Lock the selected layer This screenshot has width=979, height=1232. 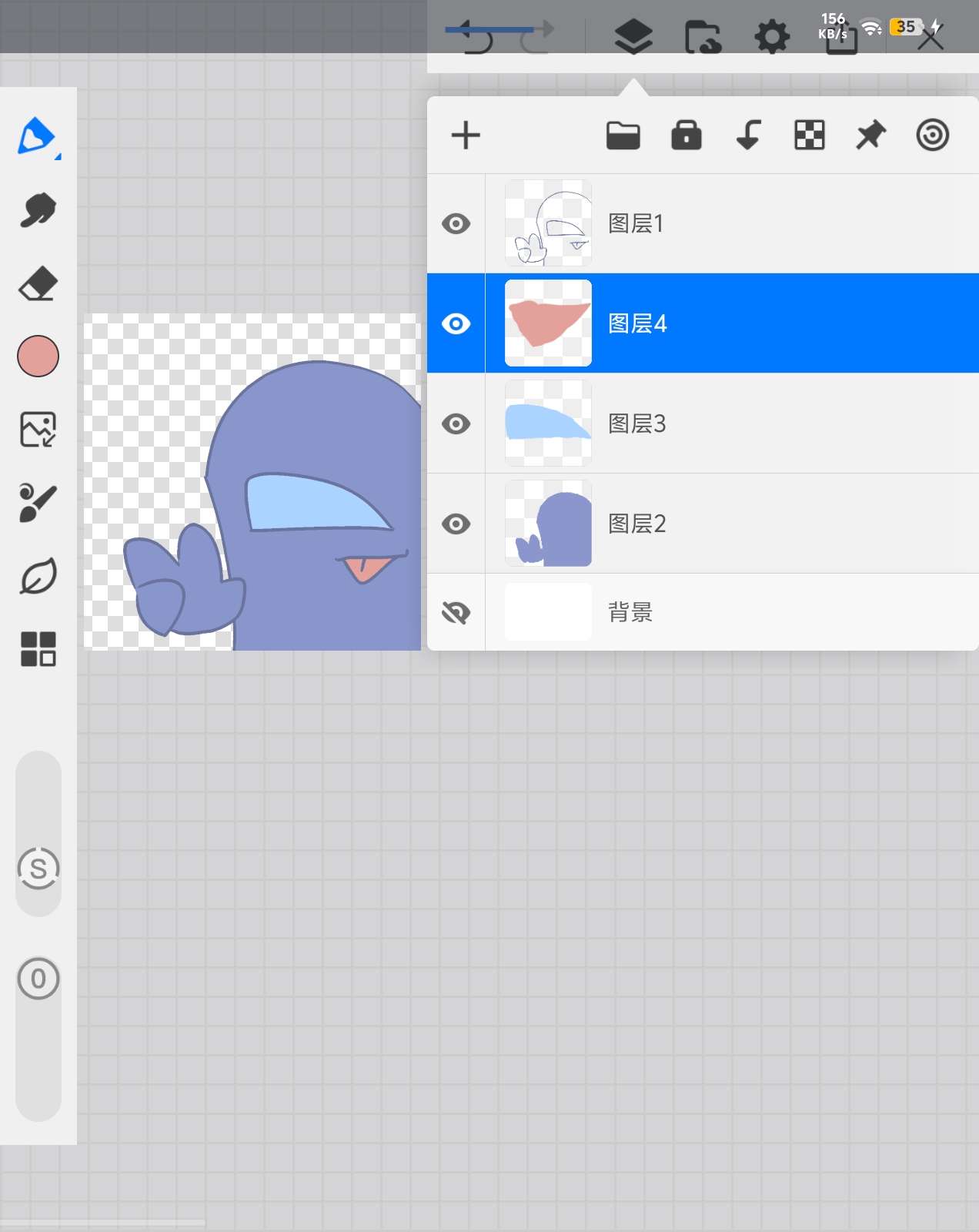tap(687, 136)
